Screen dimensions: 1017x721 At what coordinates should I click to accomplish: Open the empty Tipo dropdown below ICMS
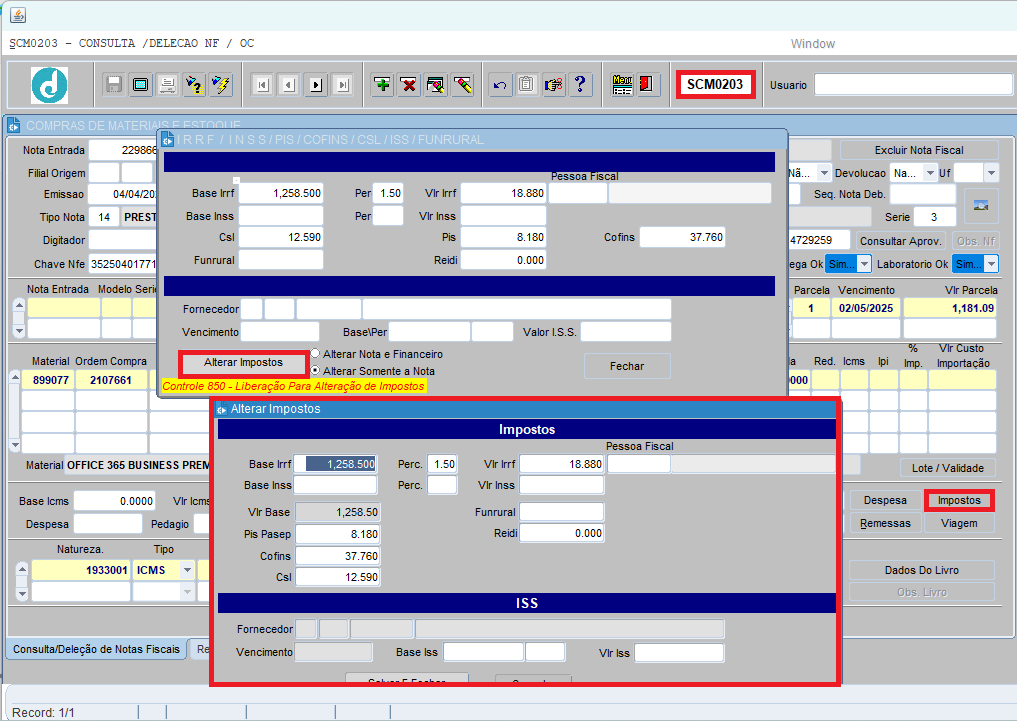pyautogui.click(x=187, y=591)
